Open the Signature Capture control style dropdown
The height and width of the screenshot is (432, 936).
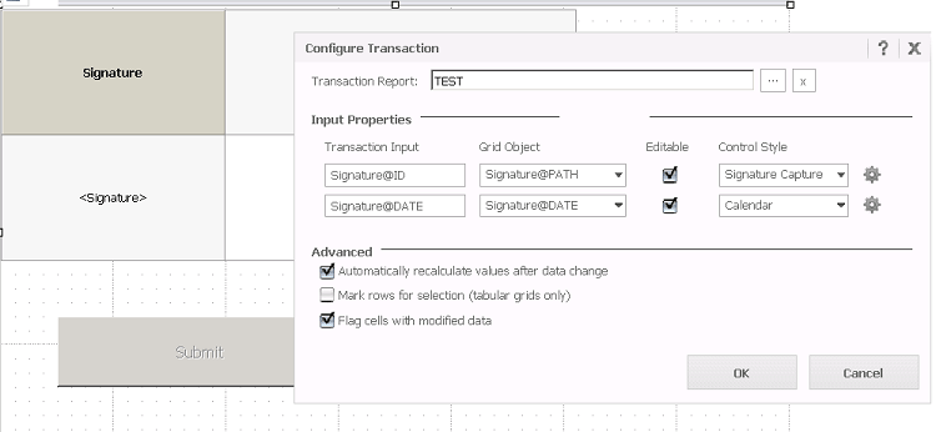(841, 175)
